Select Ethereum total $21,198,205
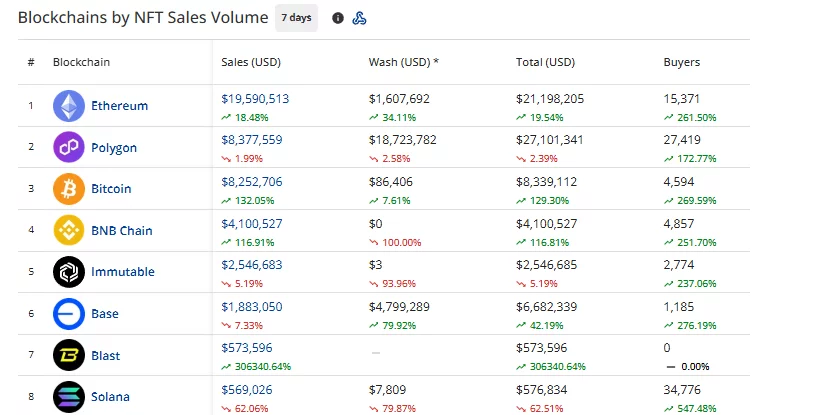822x415 pixels. [550, 99]
